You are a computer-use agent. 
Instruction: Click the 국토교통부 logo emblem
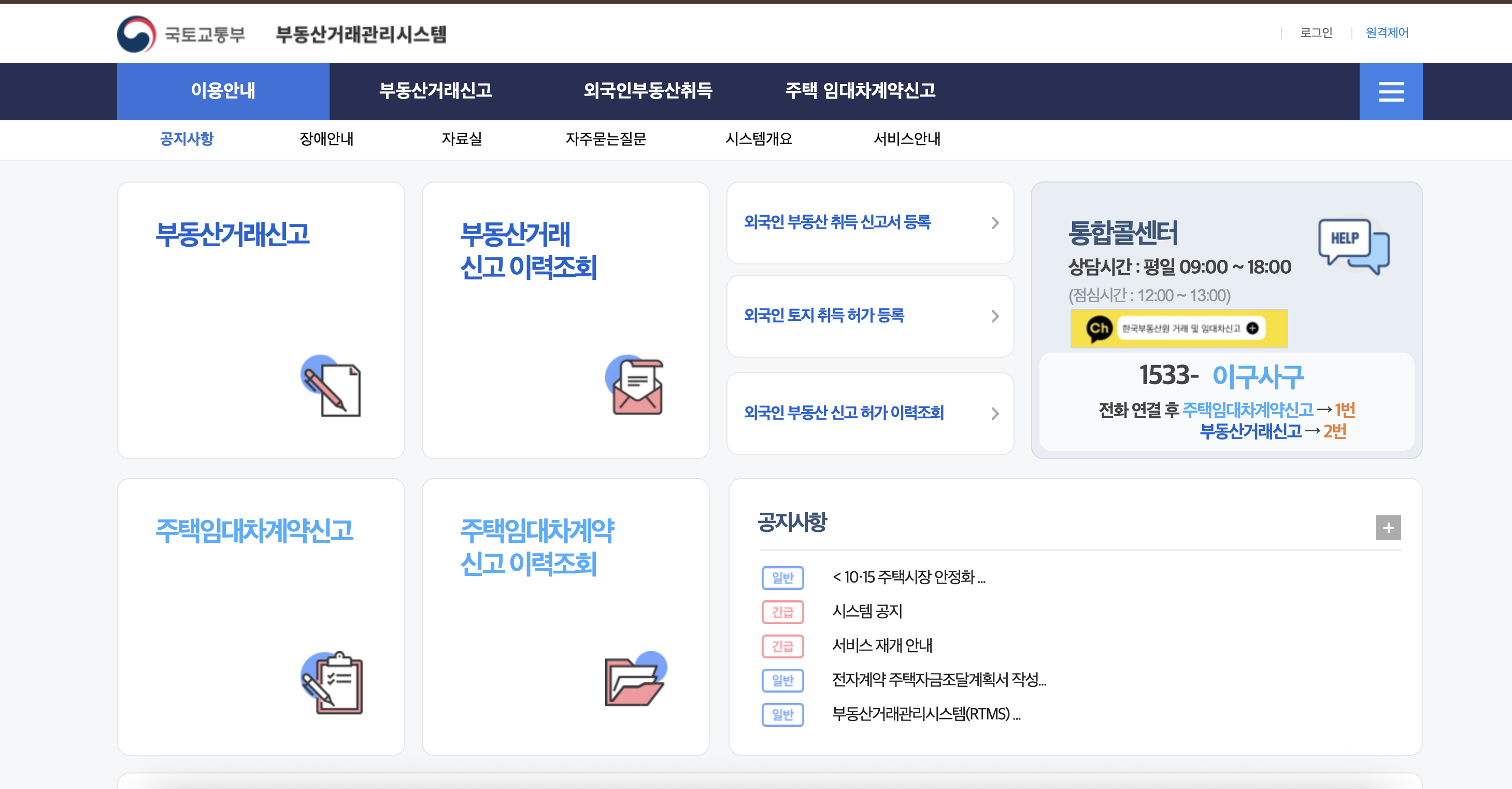[136, 34]
